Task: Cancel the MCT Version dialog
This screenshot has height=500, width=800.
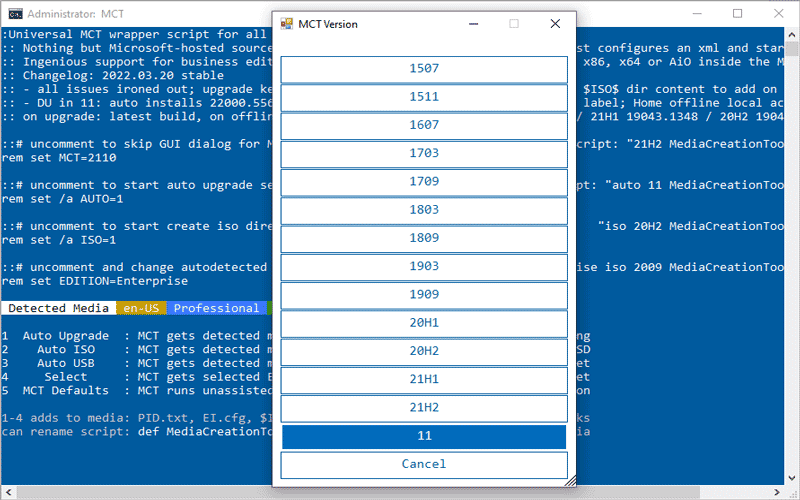Action: click(424, 465)
